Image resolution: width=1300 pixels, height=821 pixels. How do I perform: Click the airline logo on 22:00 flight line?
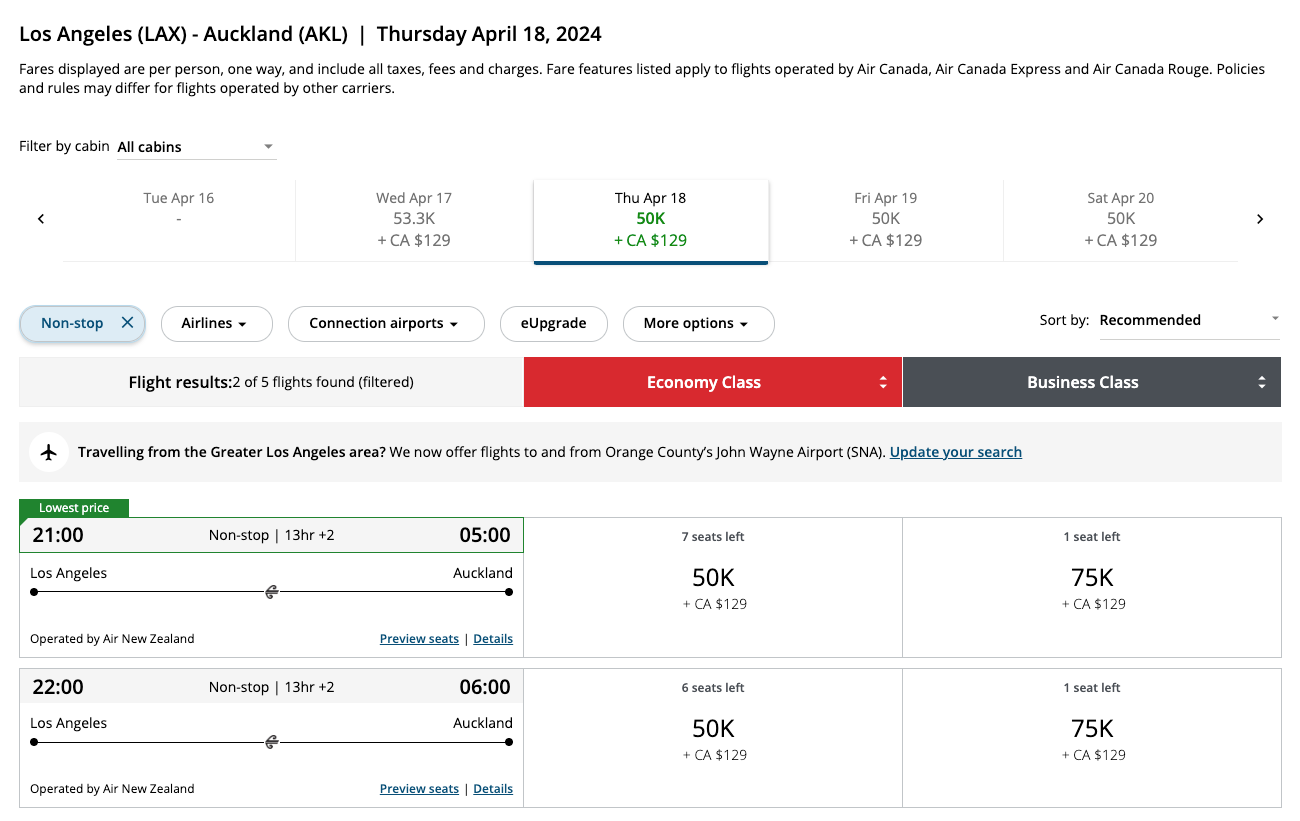click(x=271, y=742)
